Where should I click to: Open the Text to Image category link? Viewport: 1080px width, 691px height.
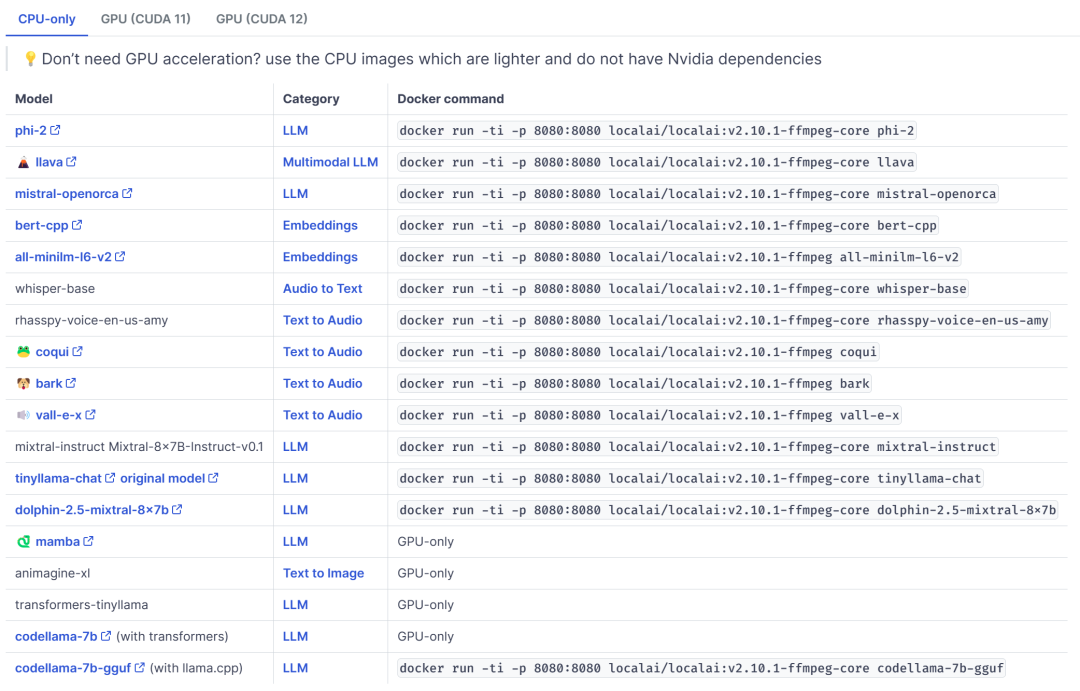tap(324, 574)
